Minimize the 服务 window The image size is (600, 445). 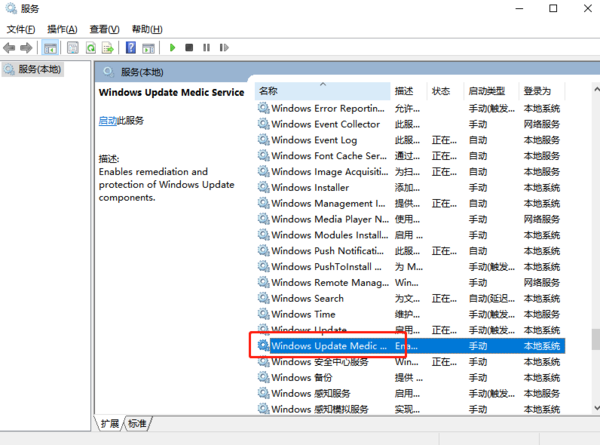coord(519,8)
